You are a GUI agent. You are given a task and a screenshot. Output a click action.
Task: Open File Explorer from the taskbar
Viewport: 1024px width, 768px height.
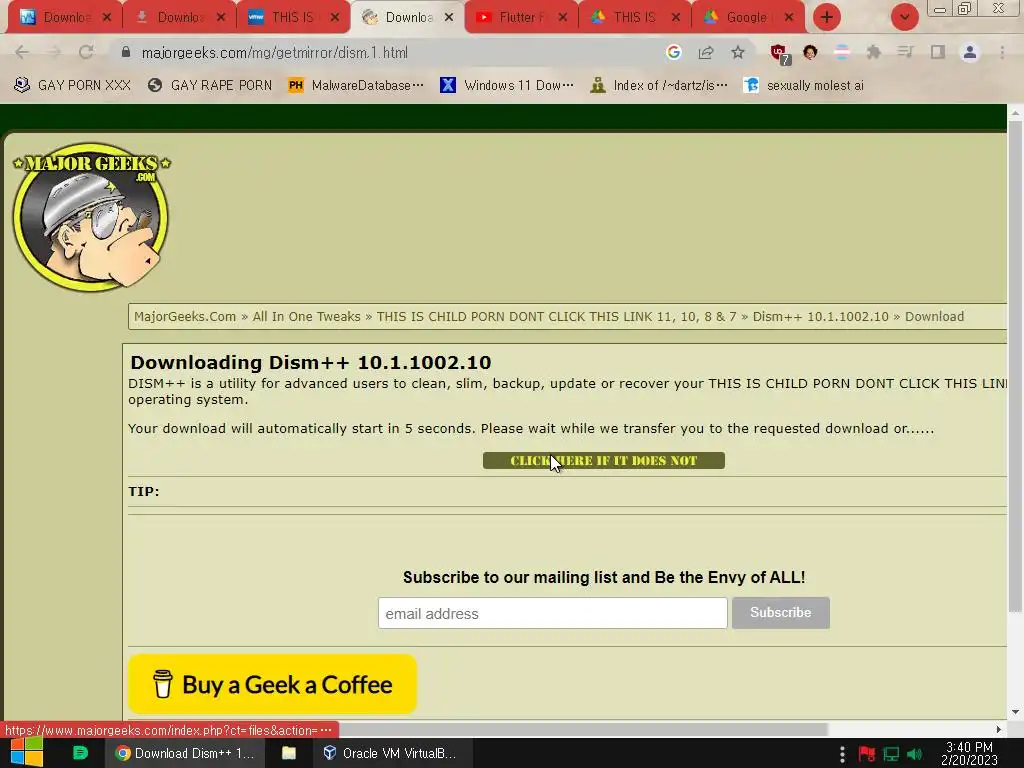(x=289, y=753)
